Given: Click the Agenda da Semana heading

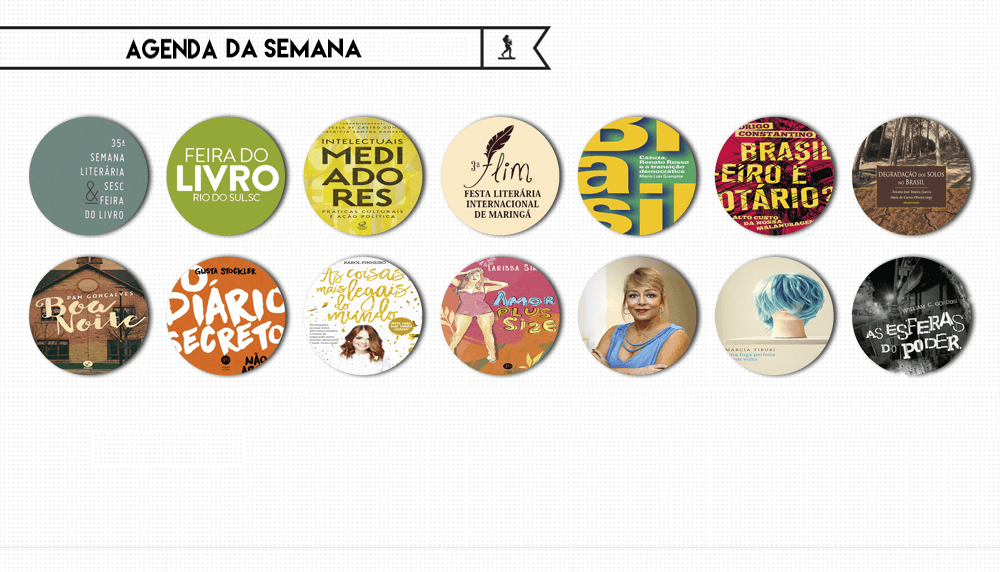Looking at the screenshot, I should click(x=244, y=49).
